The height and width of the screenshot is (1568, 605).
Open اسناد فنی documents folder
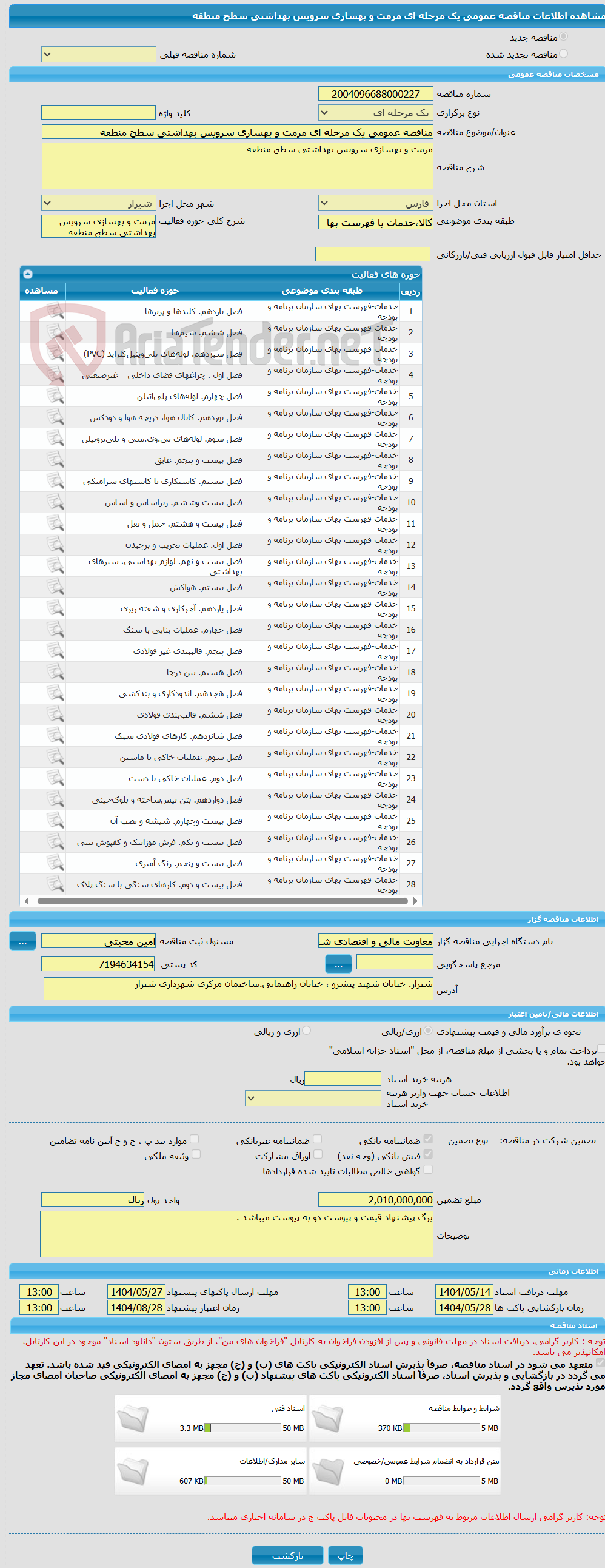[133, 1418]
